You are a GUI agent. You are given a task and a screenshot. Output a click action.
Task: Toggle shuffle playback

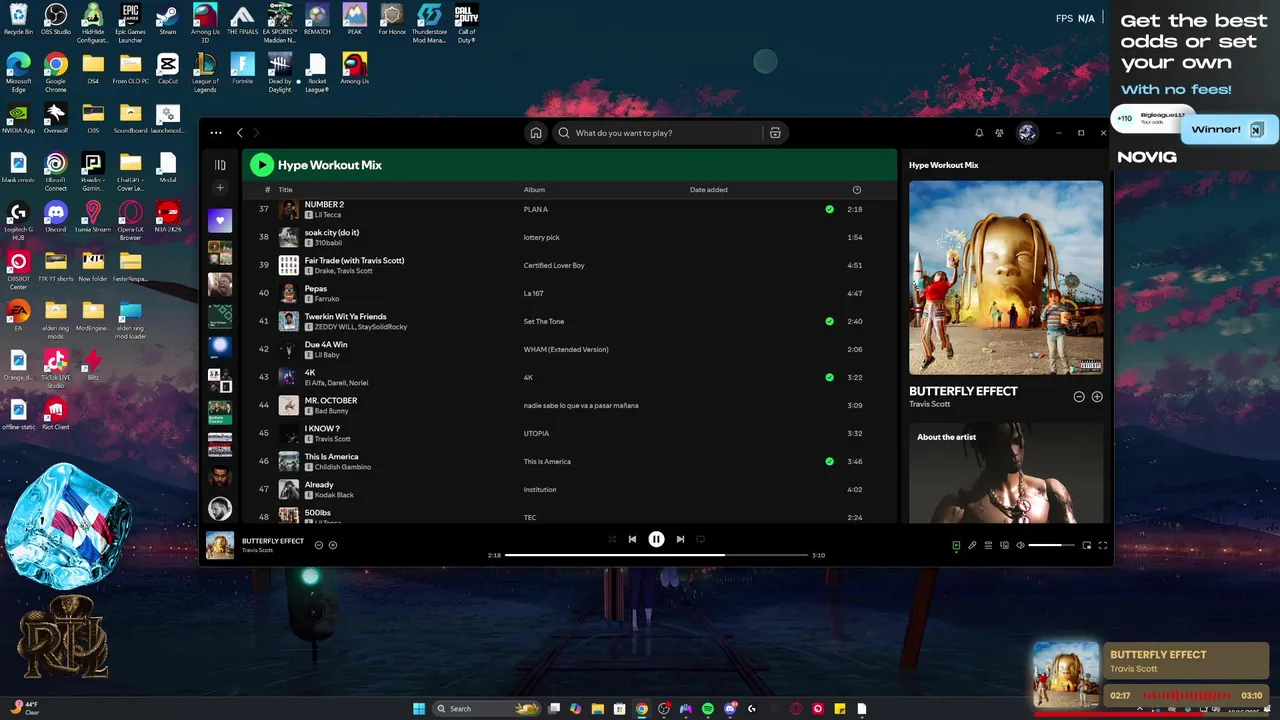click(612, 539)
